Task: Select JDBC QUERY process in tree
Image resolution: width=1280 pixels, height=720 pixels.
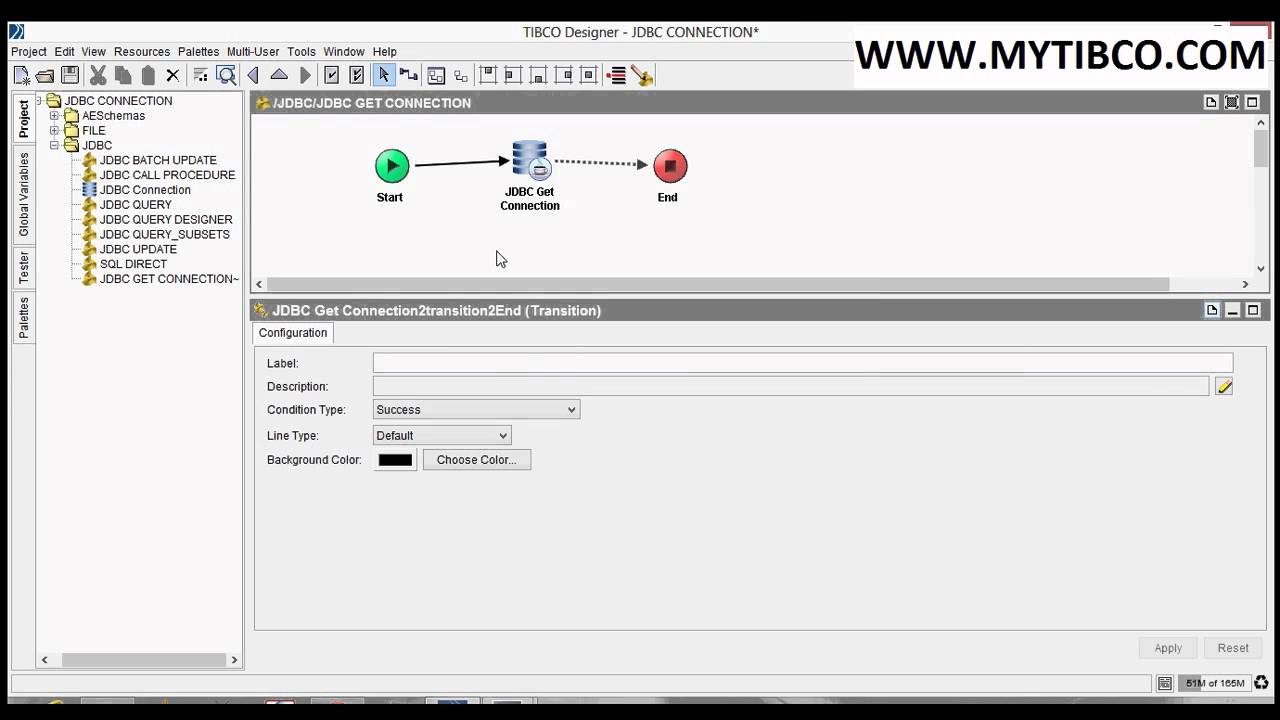Action: pyautogui.click(x=136, y=205)
